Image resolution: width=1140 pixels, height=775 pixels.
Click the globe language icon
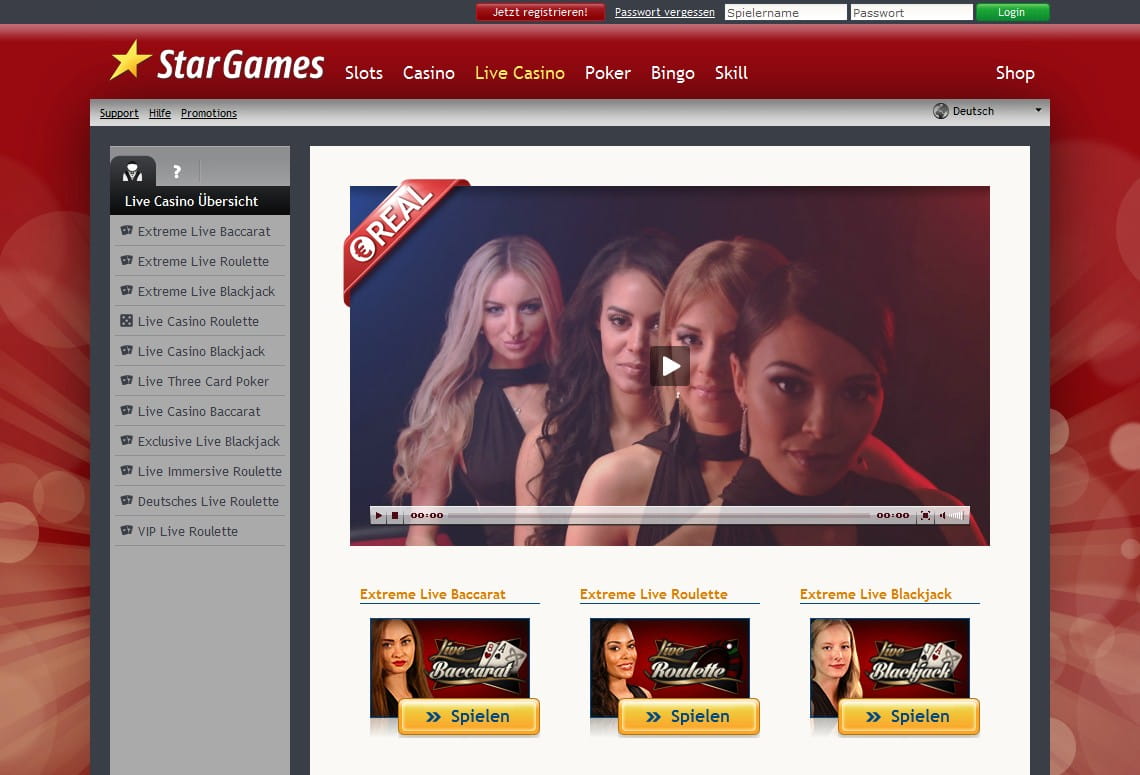point(941,111)
